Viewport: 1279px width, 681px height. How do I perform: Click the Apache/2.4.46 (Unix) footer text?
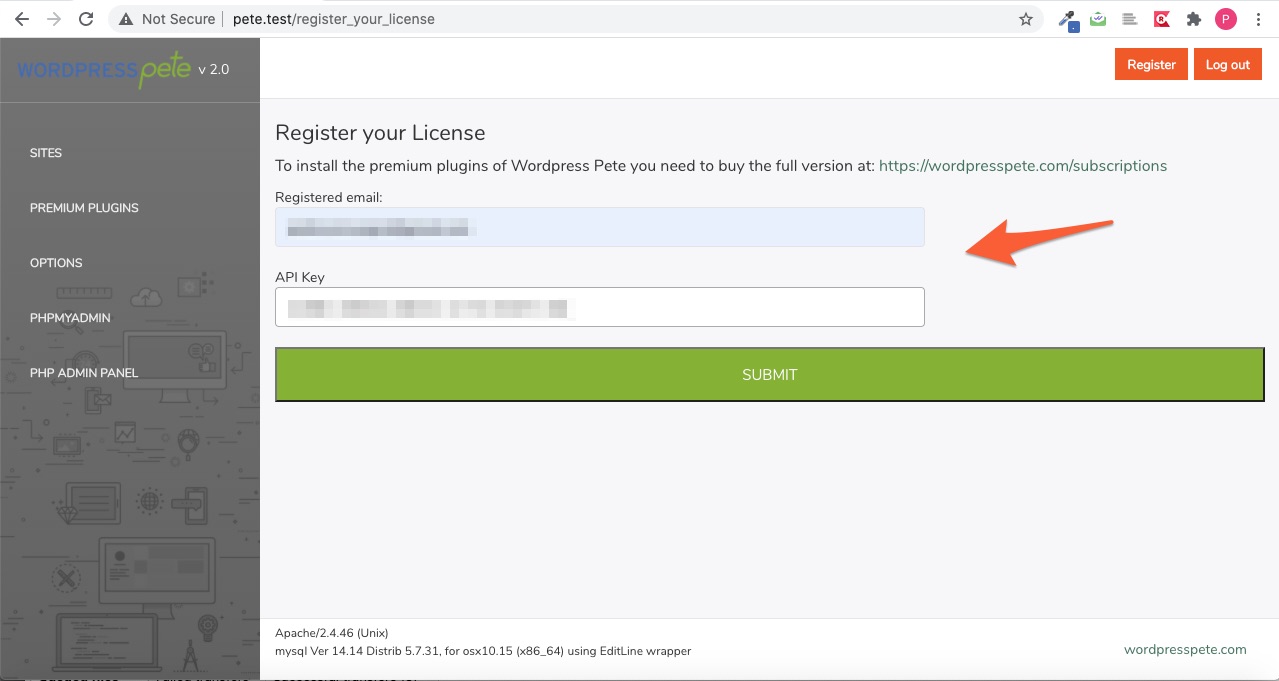332,633
